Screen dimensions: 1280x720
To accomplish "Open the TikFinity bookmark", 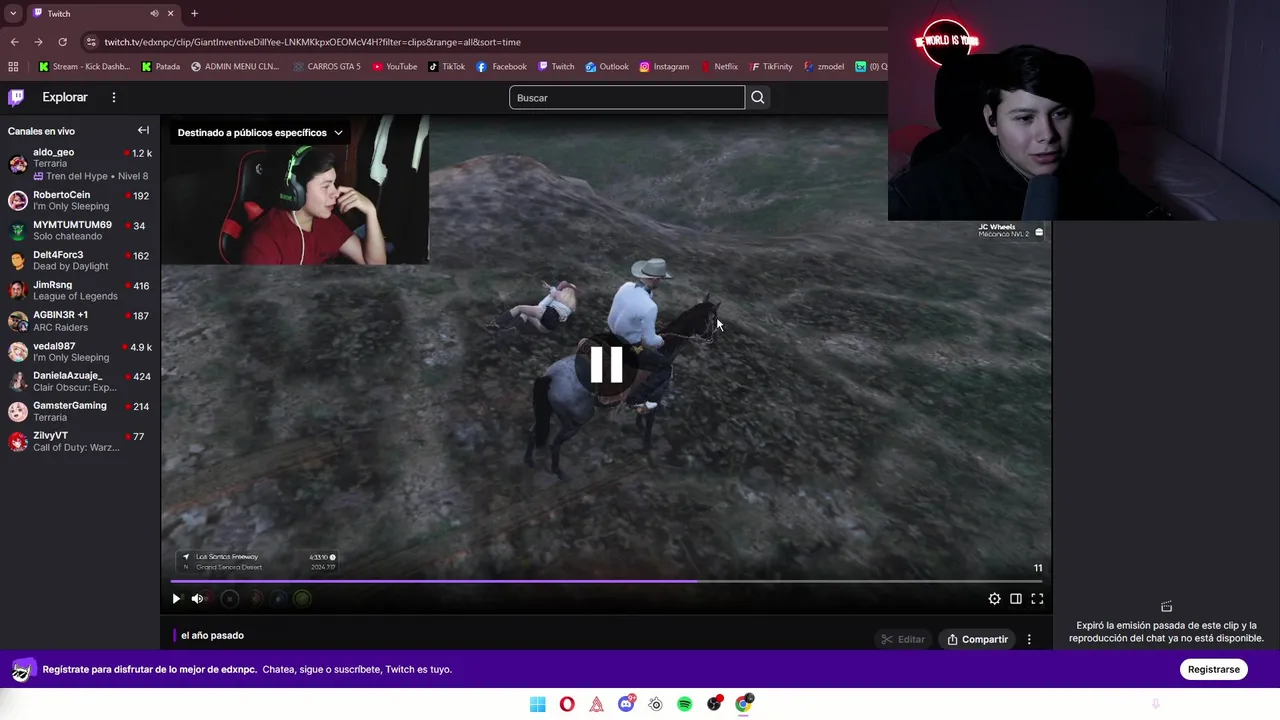I will click(x=771, y=67).
